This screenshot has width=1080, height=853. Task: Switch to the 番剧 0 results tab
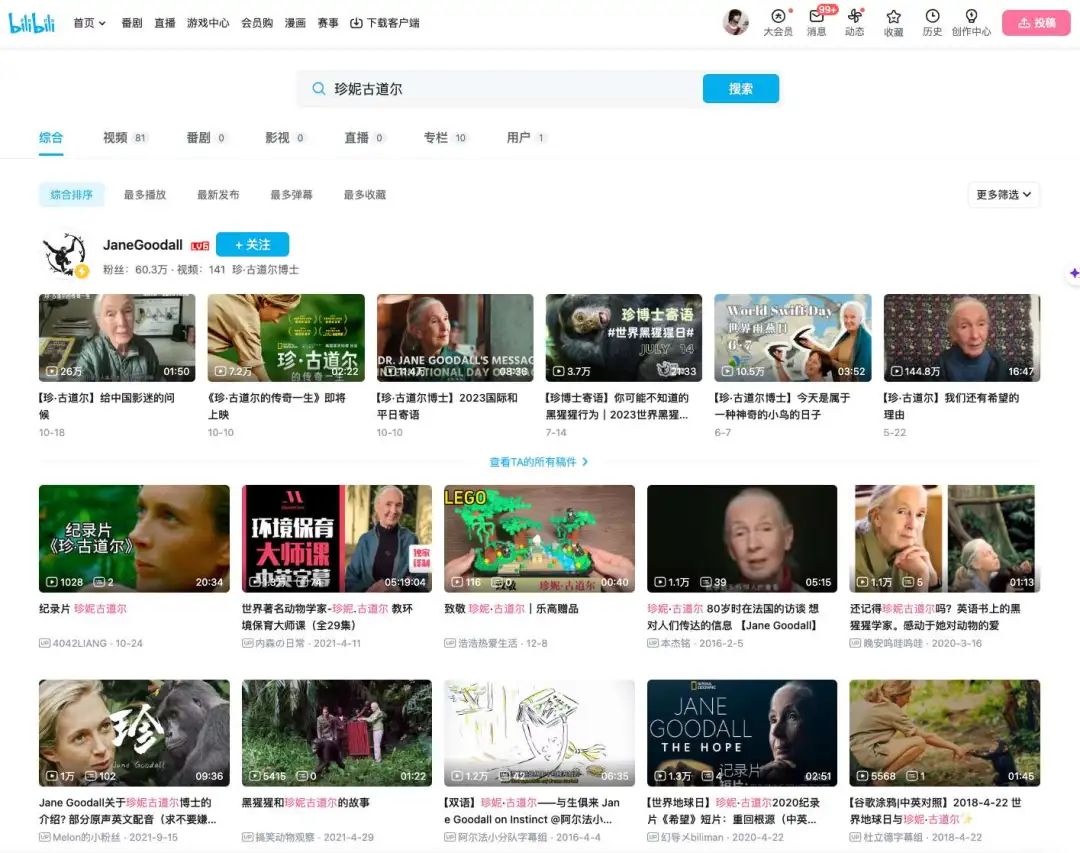tap(206, 138)
